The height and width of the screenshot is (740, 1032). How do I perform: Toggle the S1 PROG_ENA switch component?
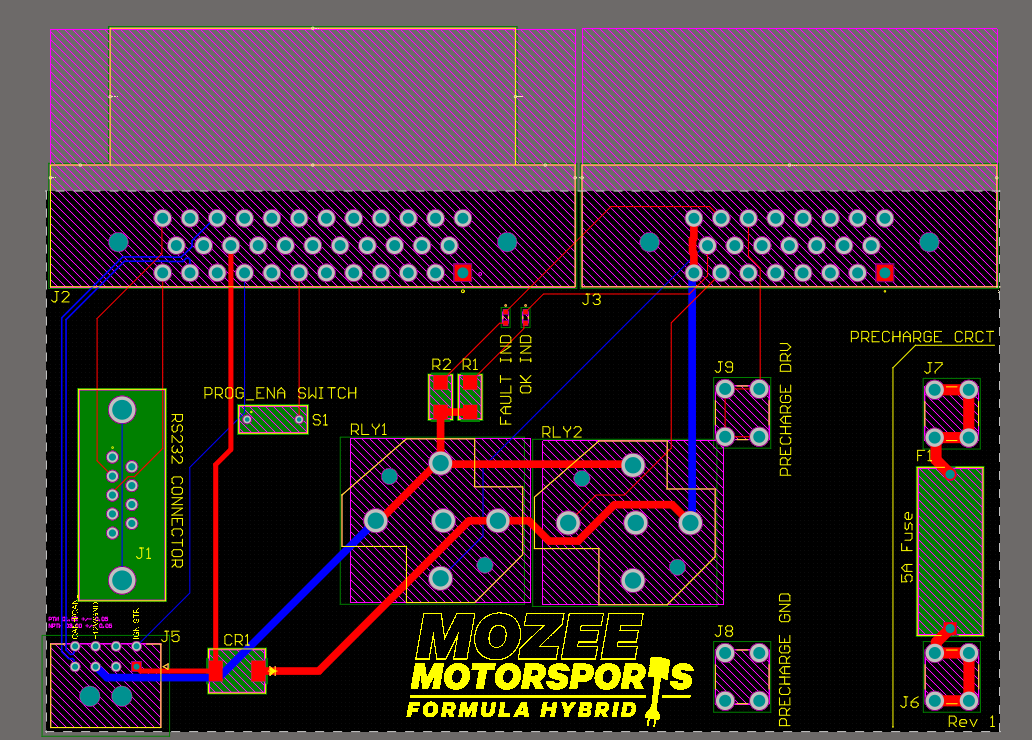coord(272,420)
